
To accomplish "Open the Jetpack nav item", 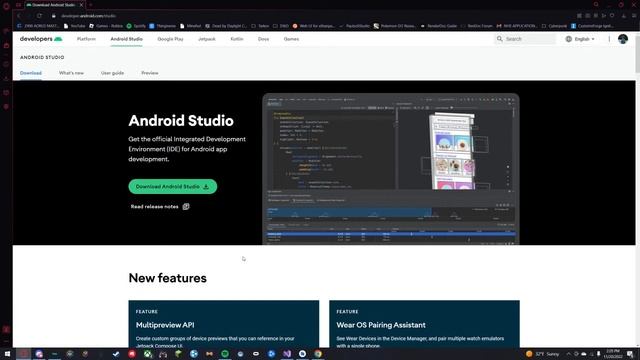I will point(207,39).
